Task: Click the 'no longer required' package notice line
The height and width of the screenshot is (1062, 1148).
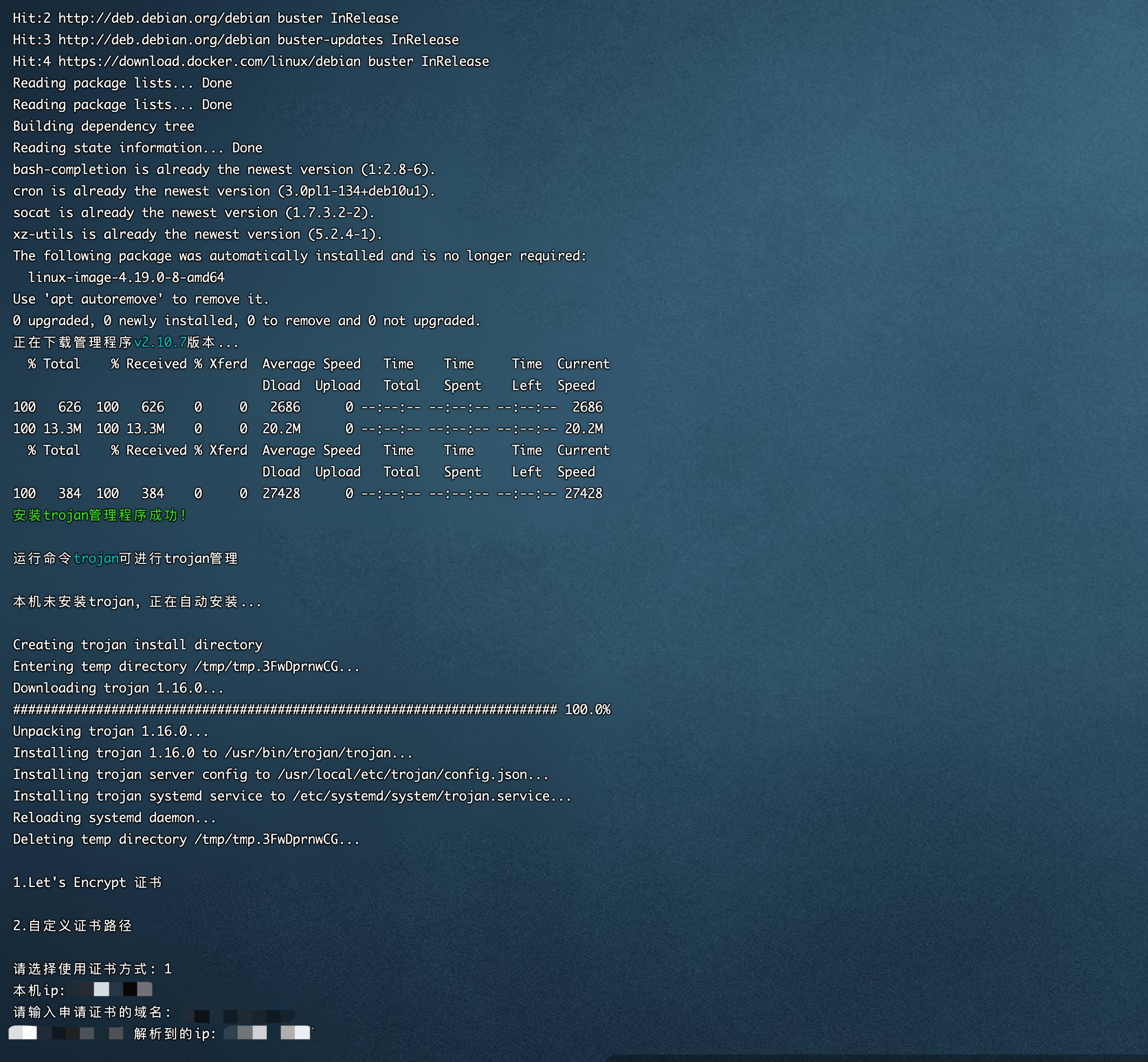Action: 299,256
